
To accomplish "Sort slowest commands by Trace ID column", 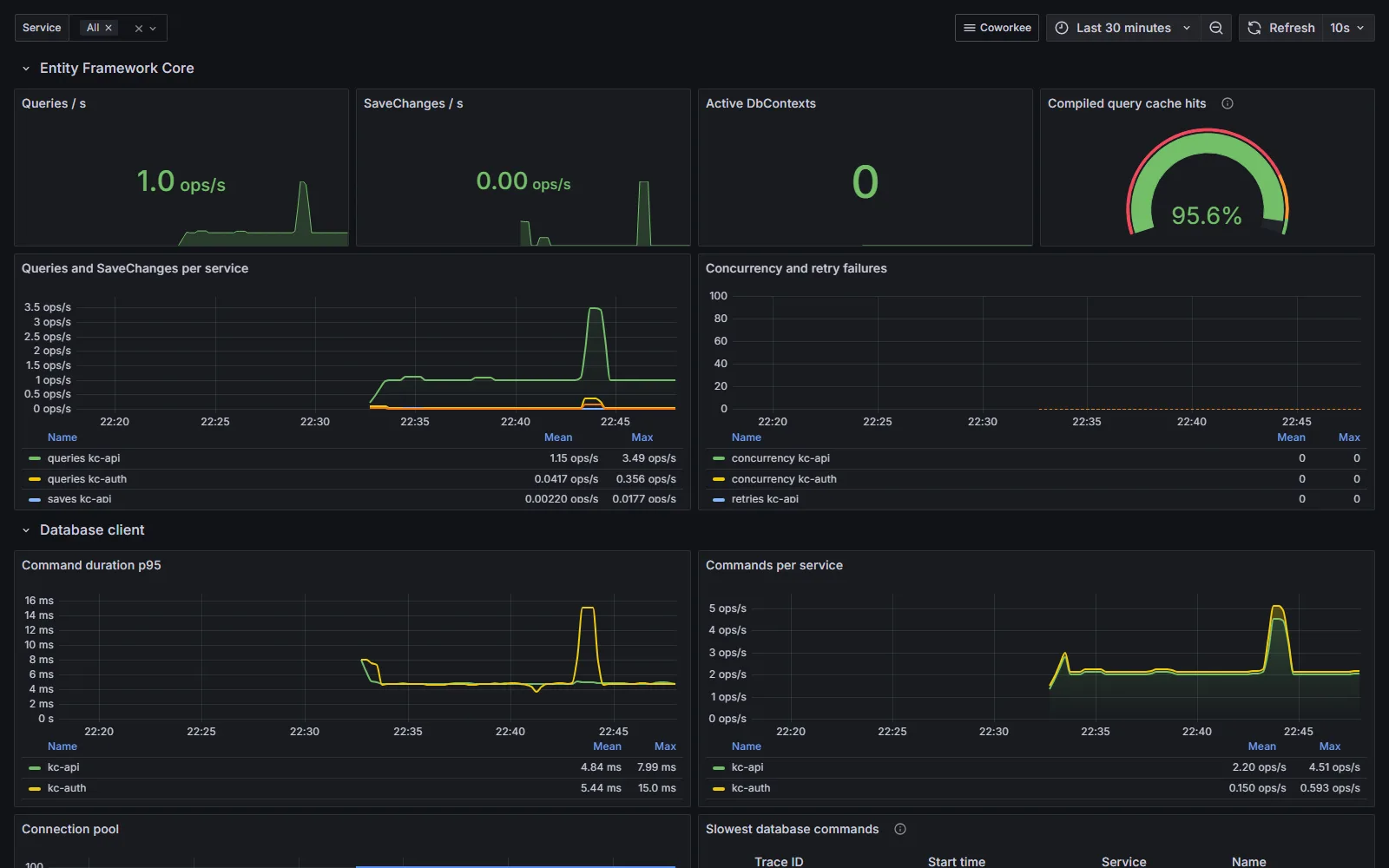I will pos(779,861).
